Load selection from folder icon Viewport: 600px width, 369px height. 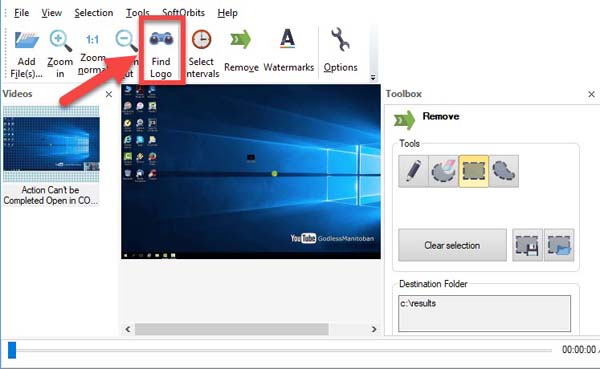click(559, 245)
